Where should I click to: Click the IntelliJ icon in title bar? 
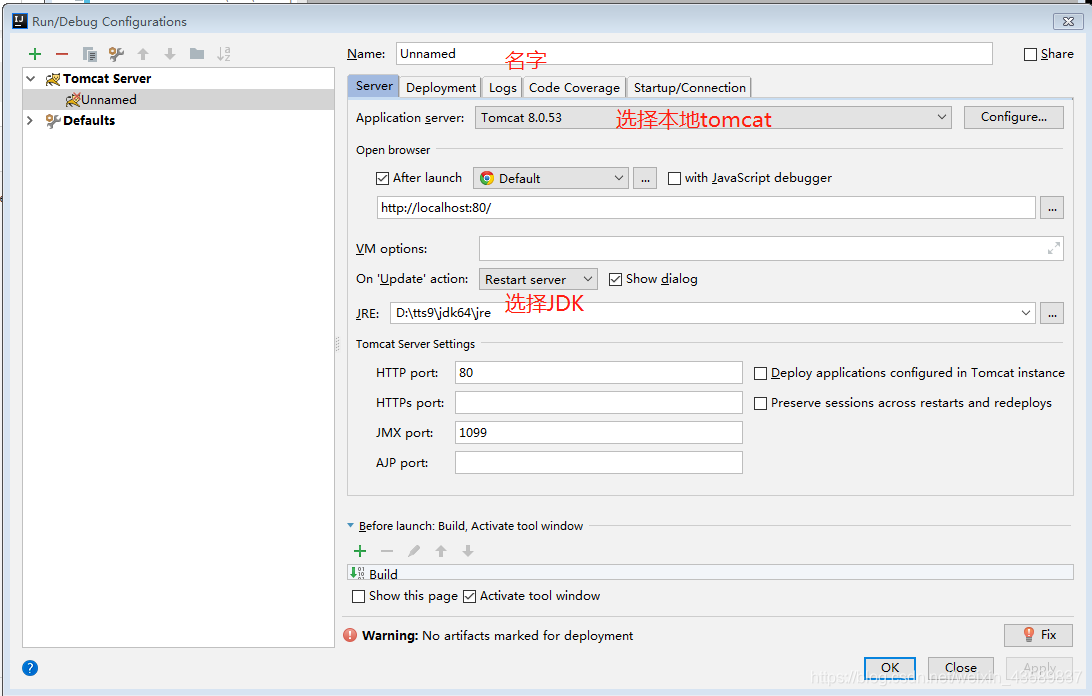click(20, 21)
